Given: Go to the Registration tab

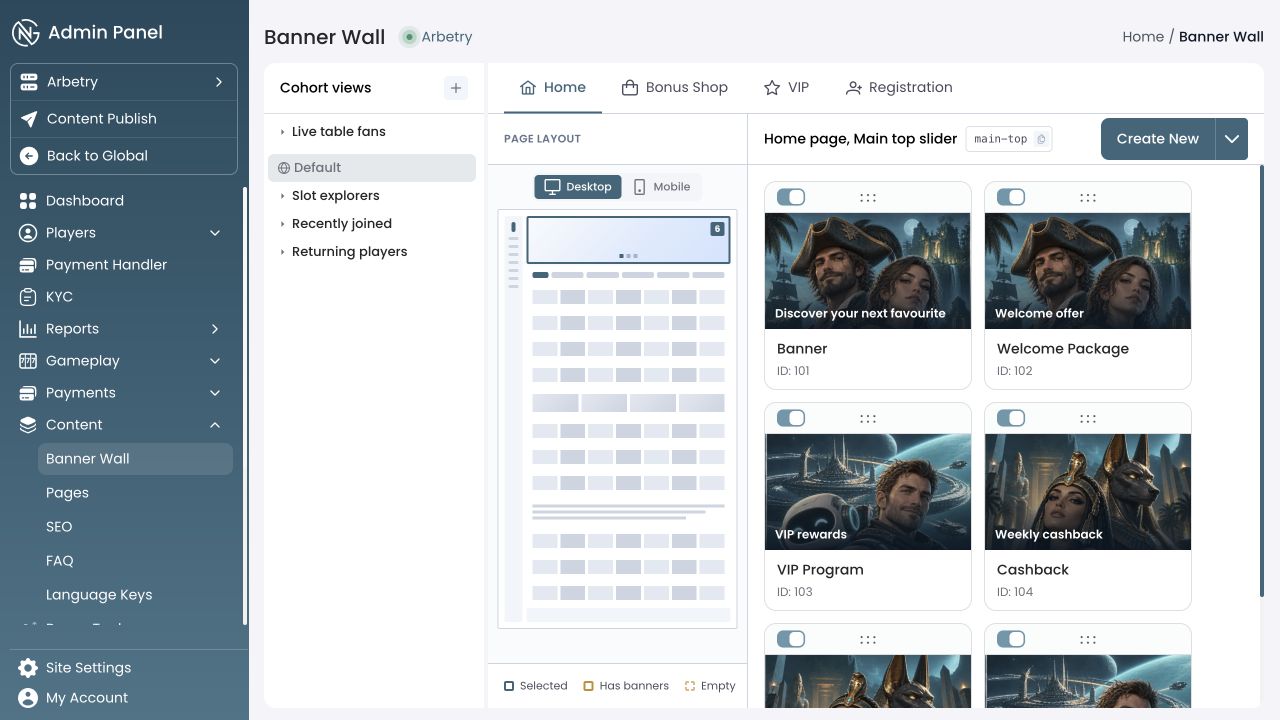Looking at the screenshot, I should coord(899,88).
